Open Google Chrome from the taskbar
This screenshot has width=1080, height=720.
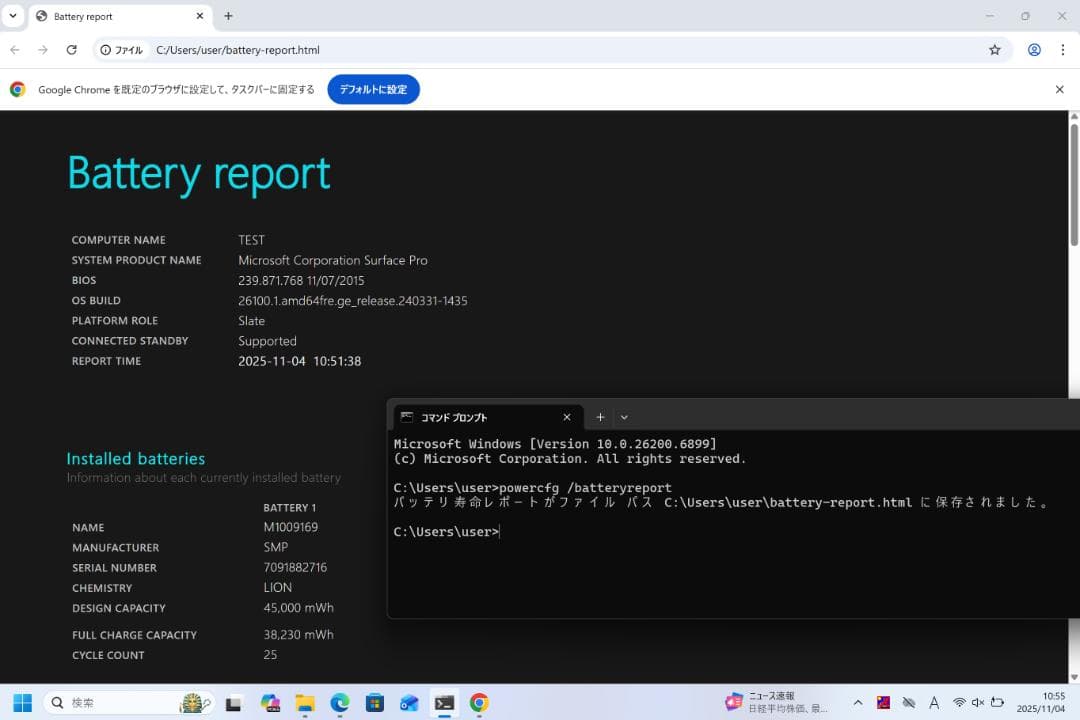(477, 702)
